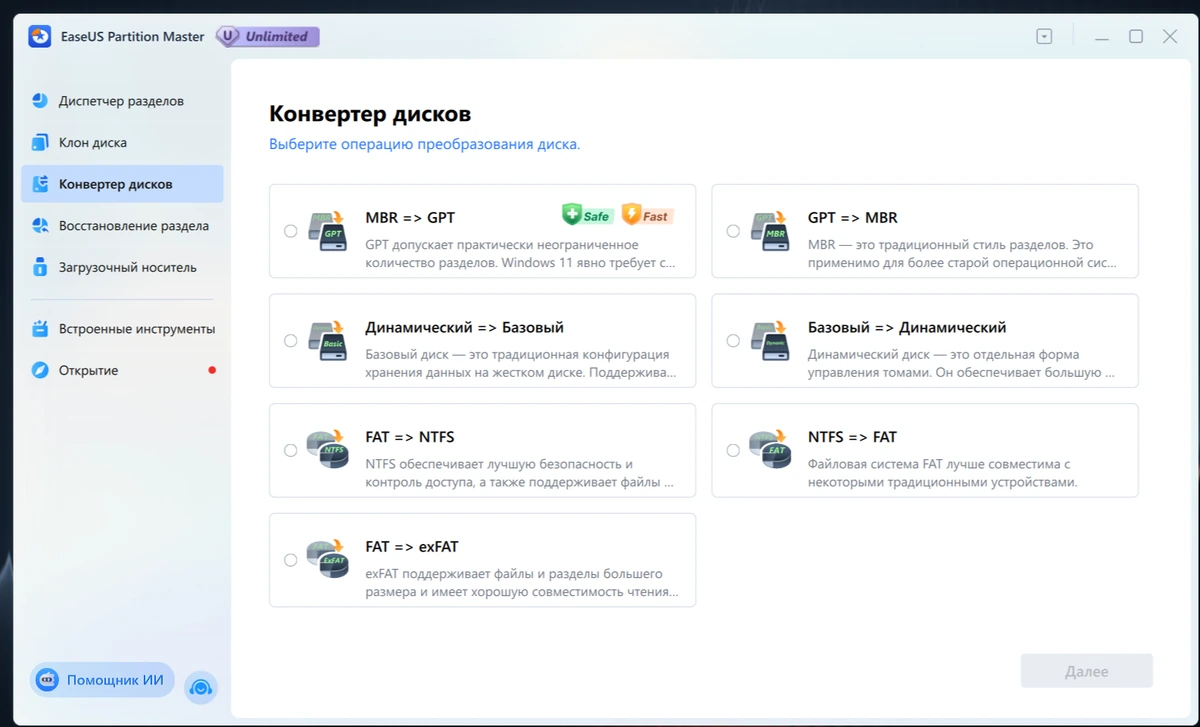Click the GPT to MBR disk icon
The width and height of the screenshot is (1200, 727).
coord(769,230)
